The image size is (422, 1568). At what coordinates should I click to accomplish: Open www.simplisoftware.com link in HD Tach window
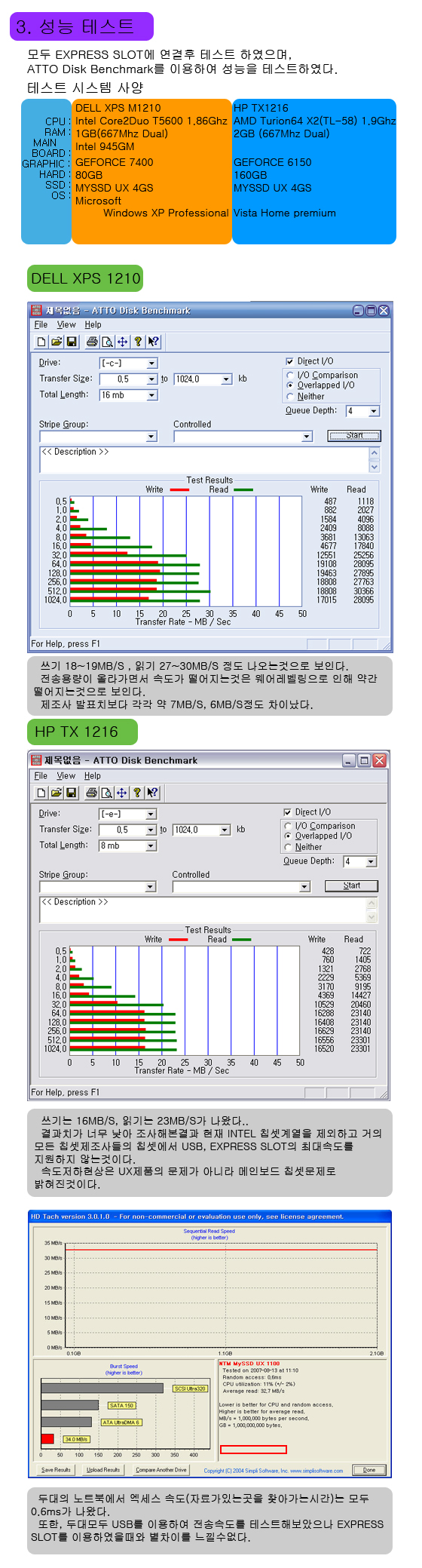tap(317, 1471)
